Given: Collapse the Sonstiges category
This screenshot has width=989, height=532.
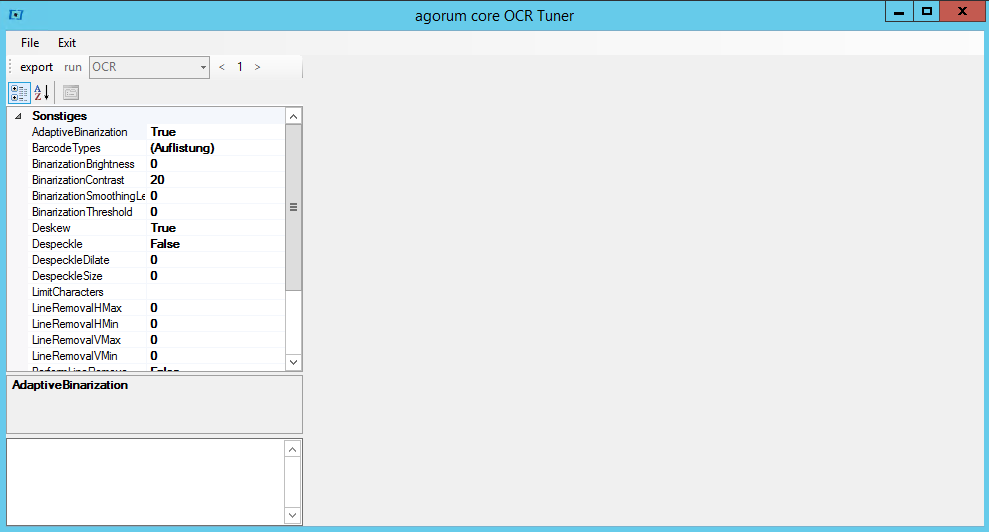Looking at the screenshot, I should coord(18,116).
